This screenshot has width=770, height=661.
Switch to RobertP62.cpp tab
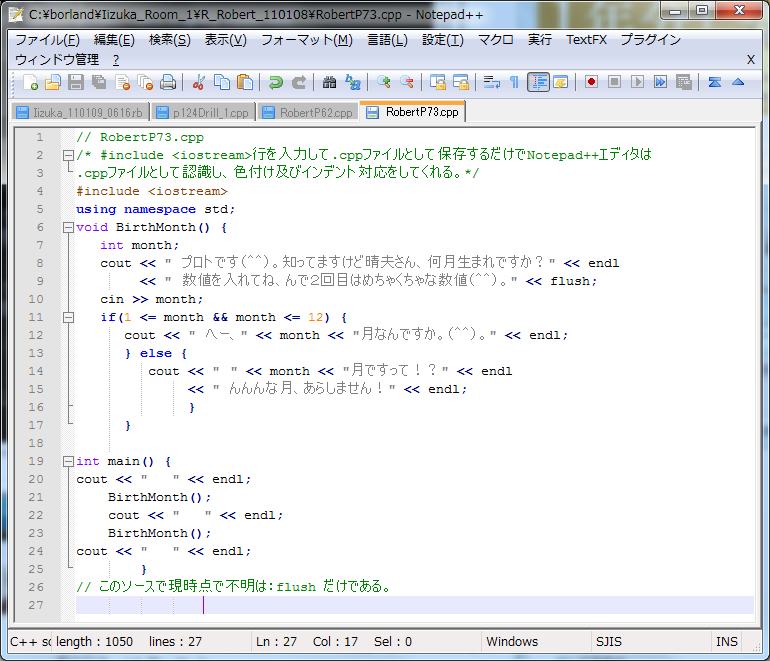(308, 112)
